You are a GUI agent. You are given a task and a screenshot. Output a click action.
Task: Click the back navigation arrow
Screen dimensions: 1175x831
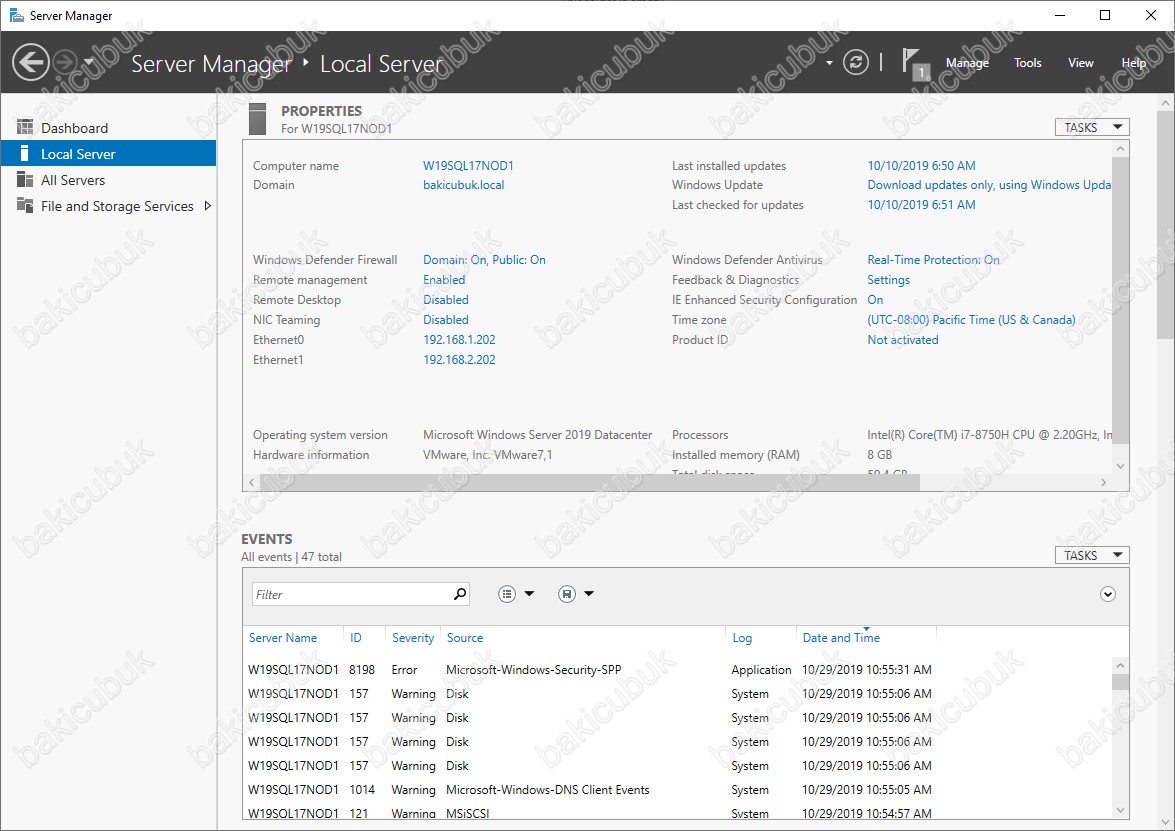(x=31, y=62)
